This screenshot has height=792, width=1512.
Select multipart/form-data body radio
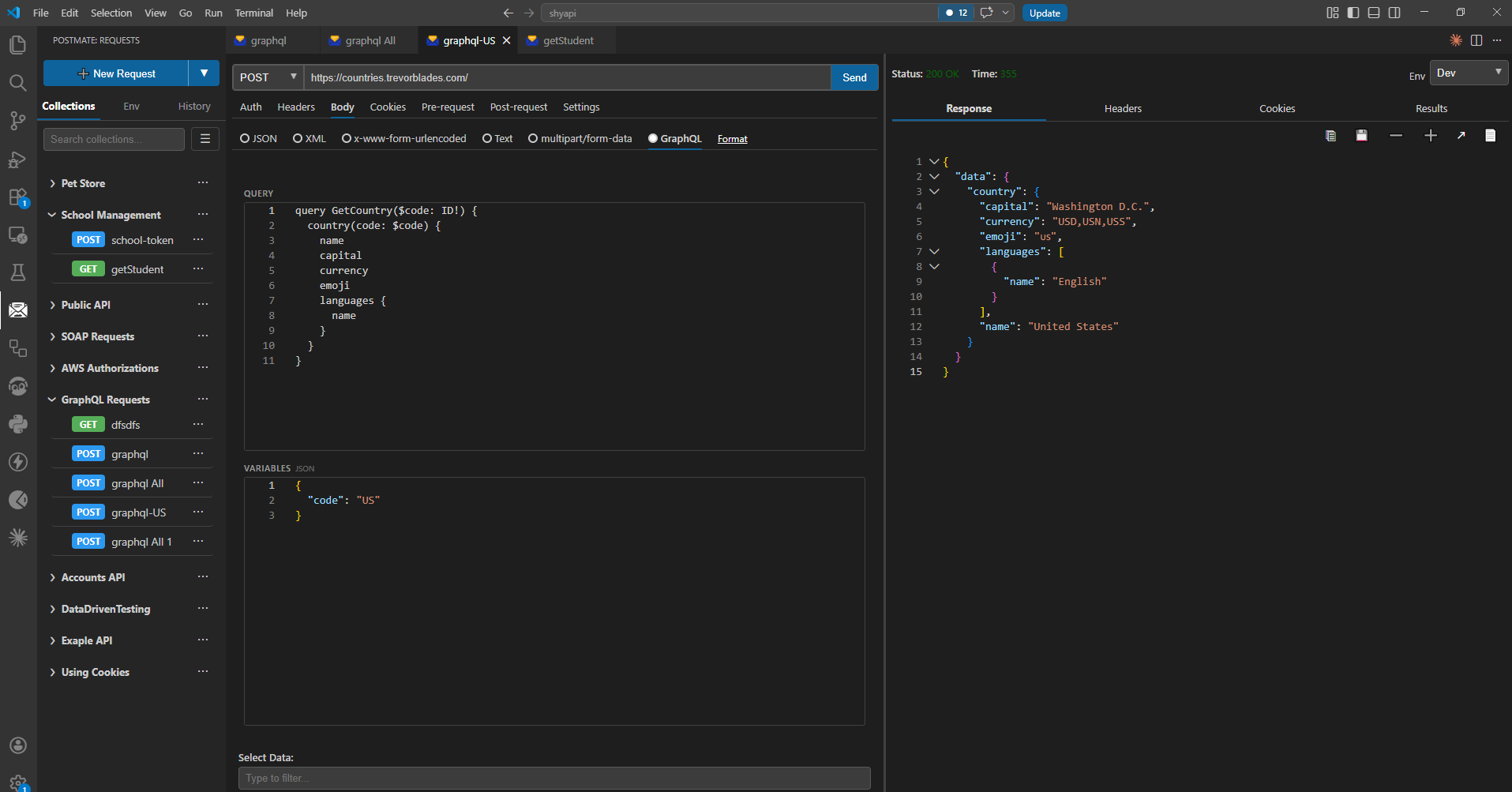click(533, 138)
